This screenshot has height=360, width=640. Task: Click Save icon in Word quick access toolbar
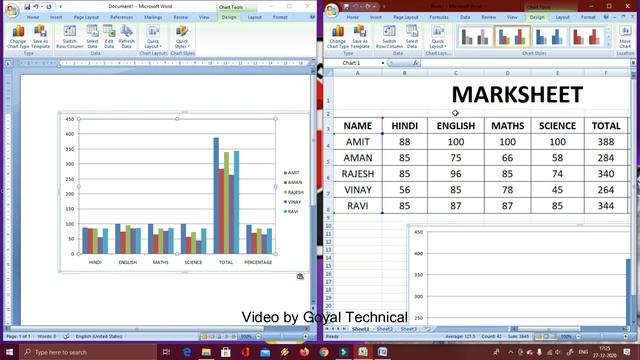27,7
